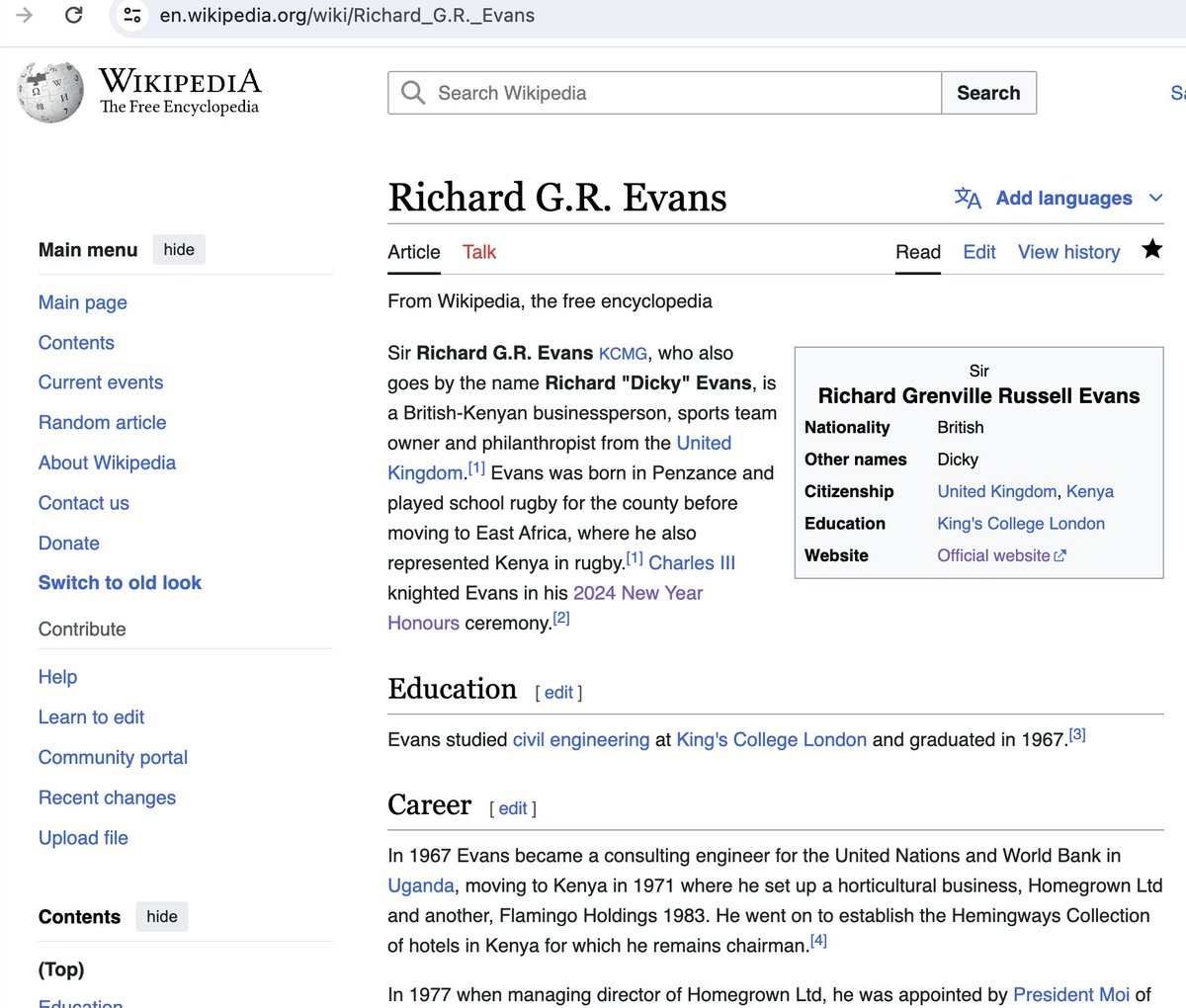This screenshot has height=1008, width=1186.
Task: Click Switch to old look
Action: [120, 583]
